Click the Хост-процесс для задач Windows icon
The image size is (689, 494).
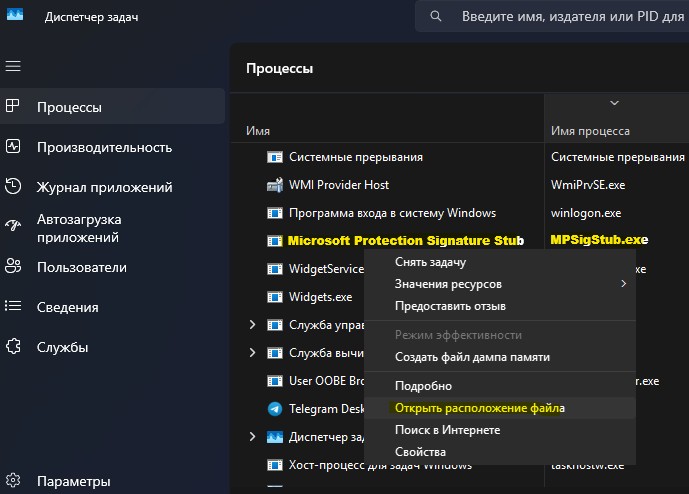pos(275,465)
